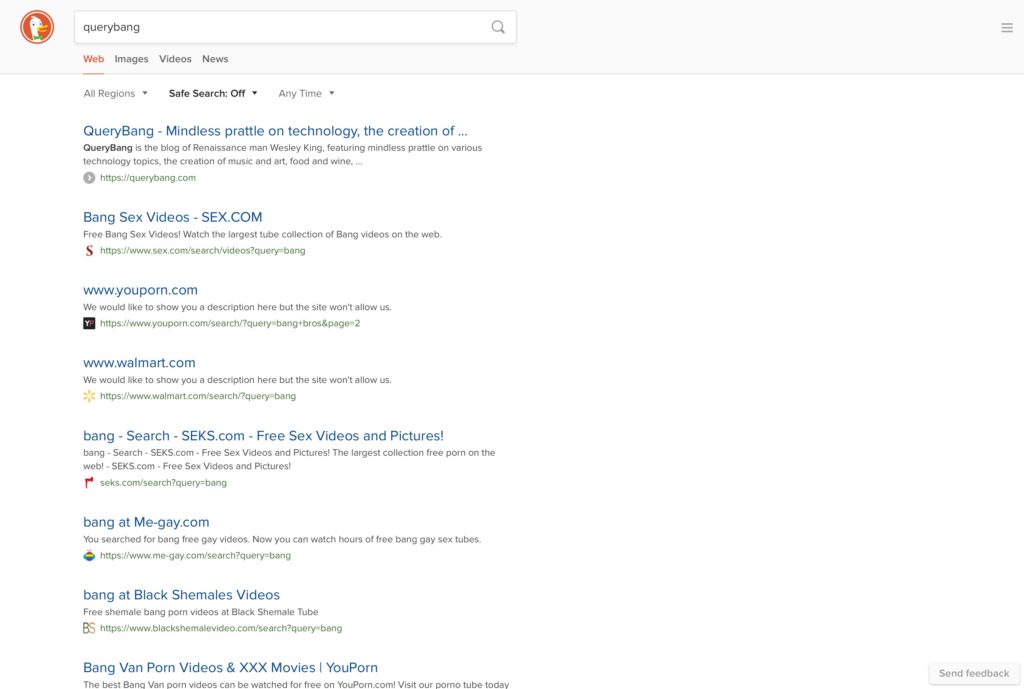Switch to the Videos tab
The width and height of the screenshot is (1024, 689).
point(175,59)
